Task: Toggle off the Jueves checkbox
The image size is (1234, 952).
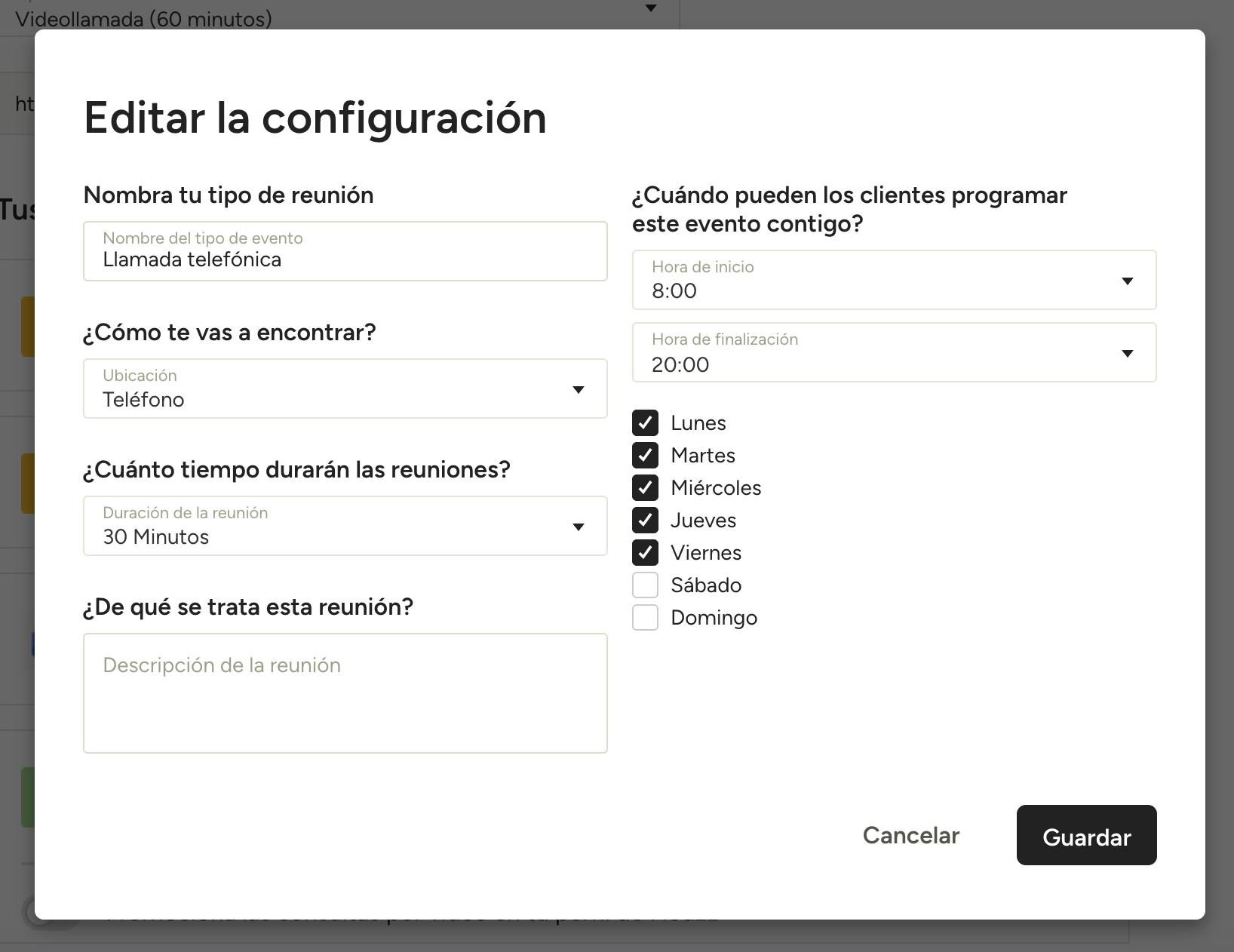Action: (x=645, y=521)
